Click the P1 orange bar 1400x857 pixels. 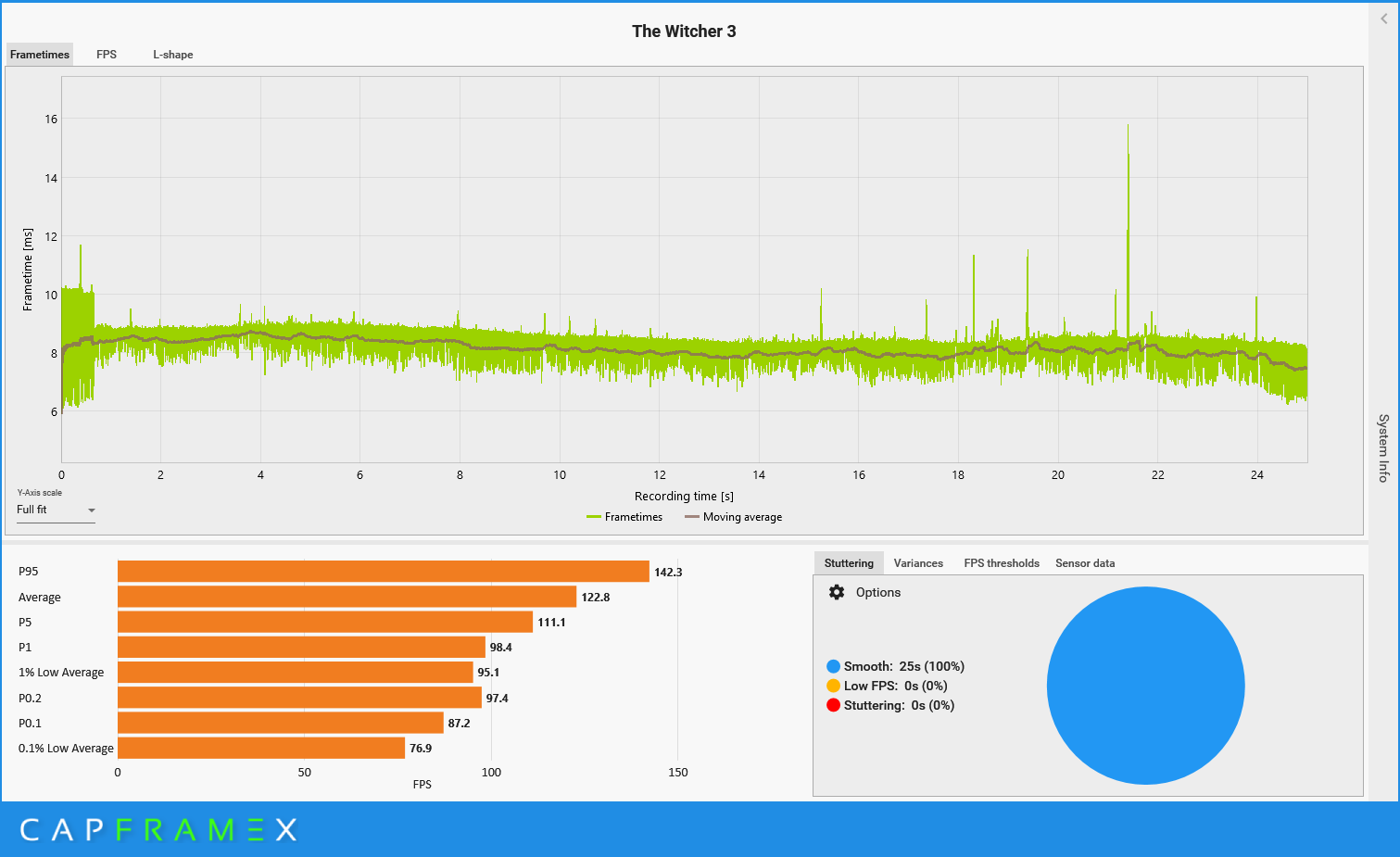click(x=301, y=647)
